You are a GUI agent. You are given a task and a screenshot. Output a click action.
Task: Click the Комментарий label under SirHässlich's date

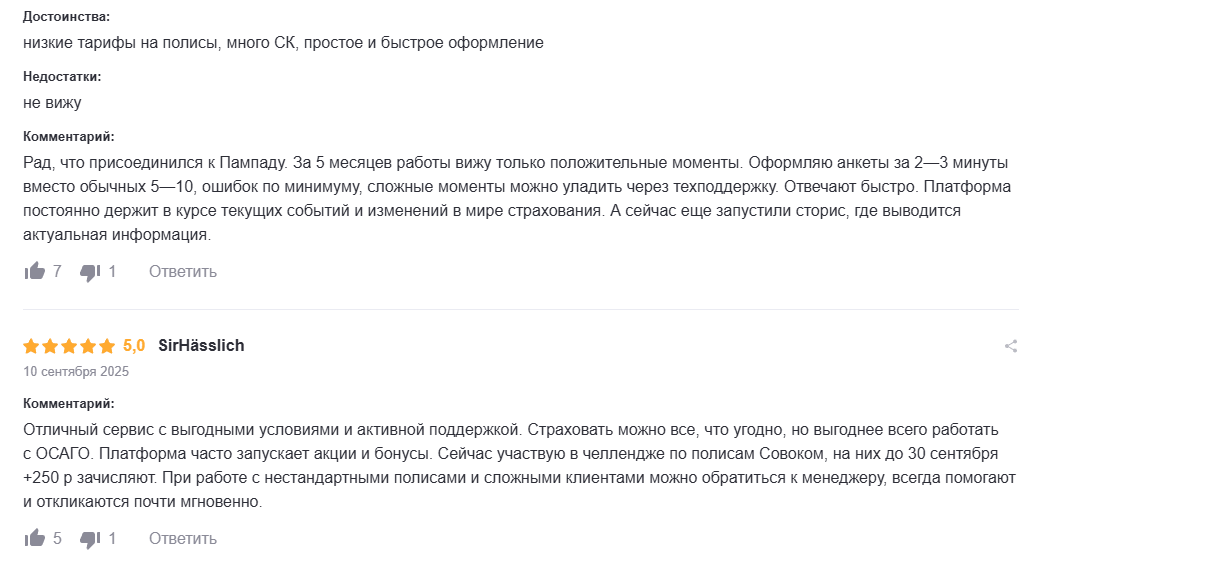click(69, 403)
